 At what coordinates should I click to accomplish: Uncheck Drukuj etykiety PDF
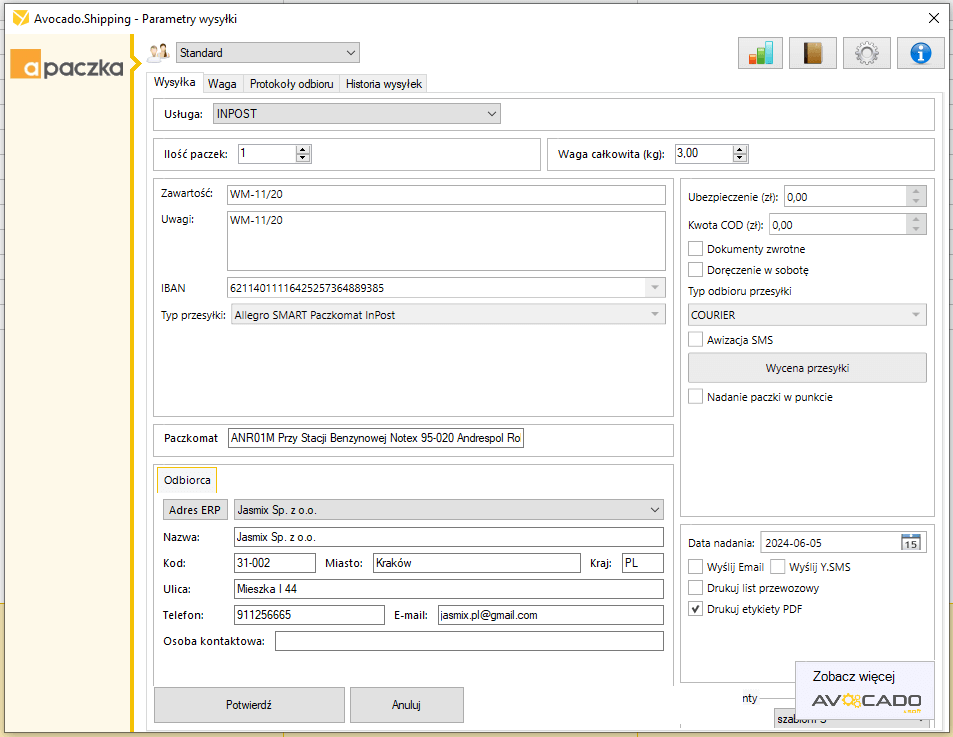[x=696, y=609]
